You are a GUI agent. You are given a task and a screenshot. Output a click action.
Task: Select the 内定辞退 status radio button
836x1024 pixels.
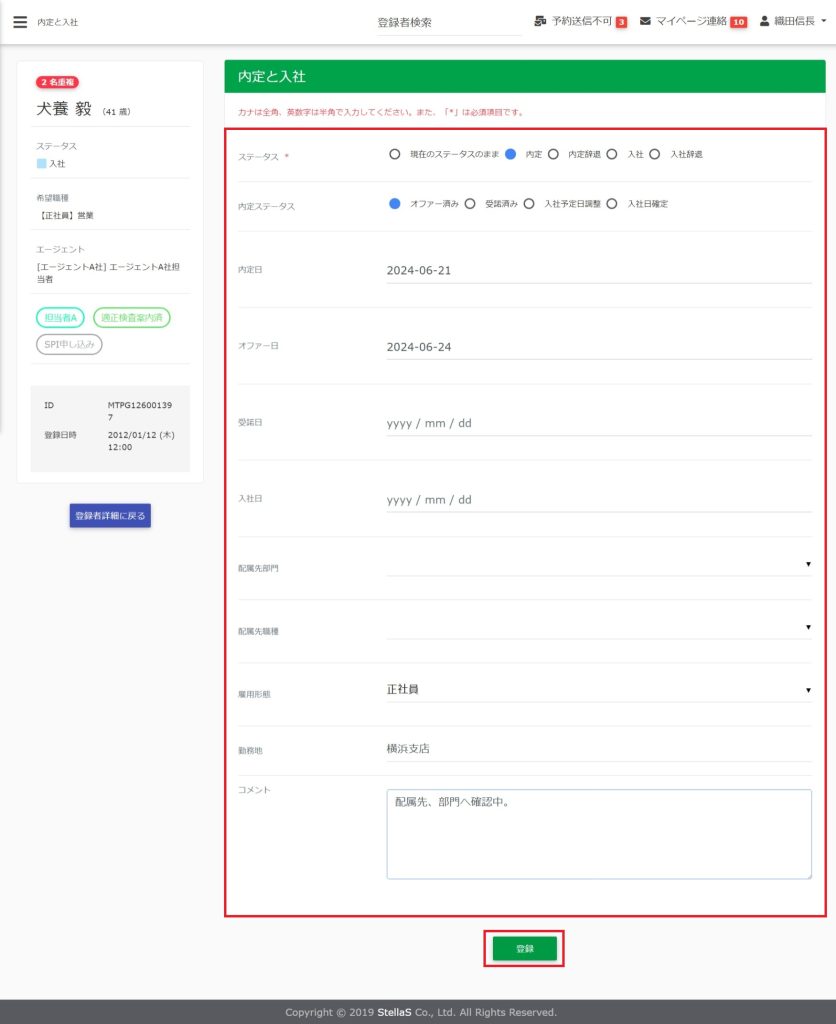[553, 154]
